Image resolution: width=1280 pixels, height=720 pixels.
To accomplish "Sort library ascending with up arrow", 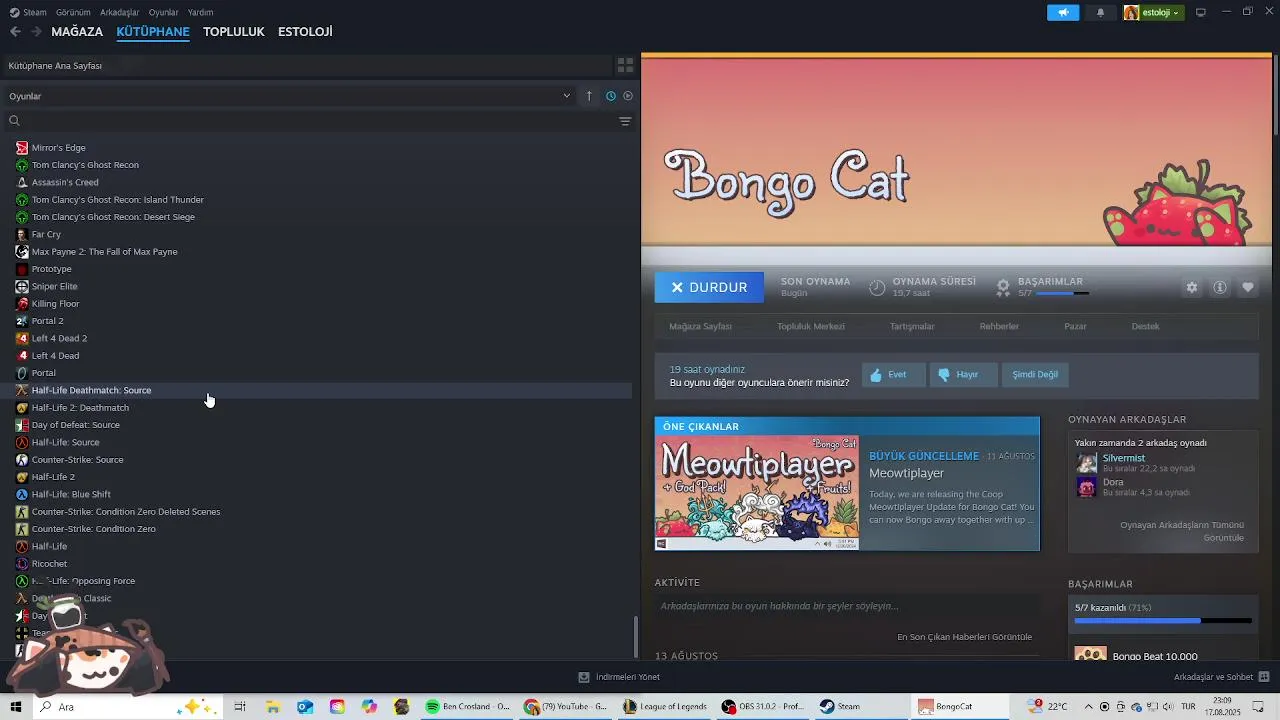I will (x=589, y=96).
